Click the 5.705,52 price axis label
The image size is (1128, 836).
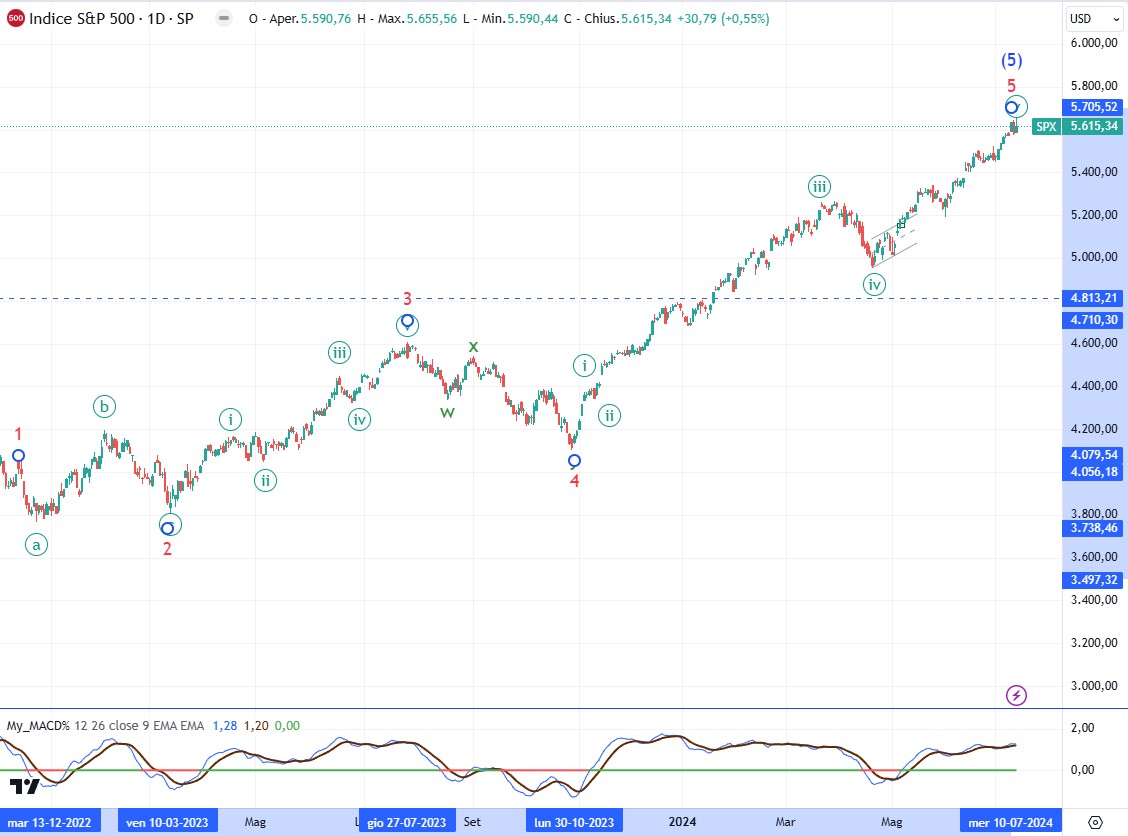pyautogui.click(x=1093, y=106)
